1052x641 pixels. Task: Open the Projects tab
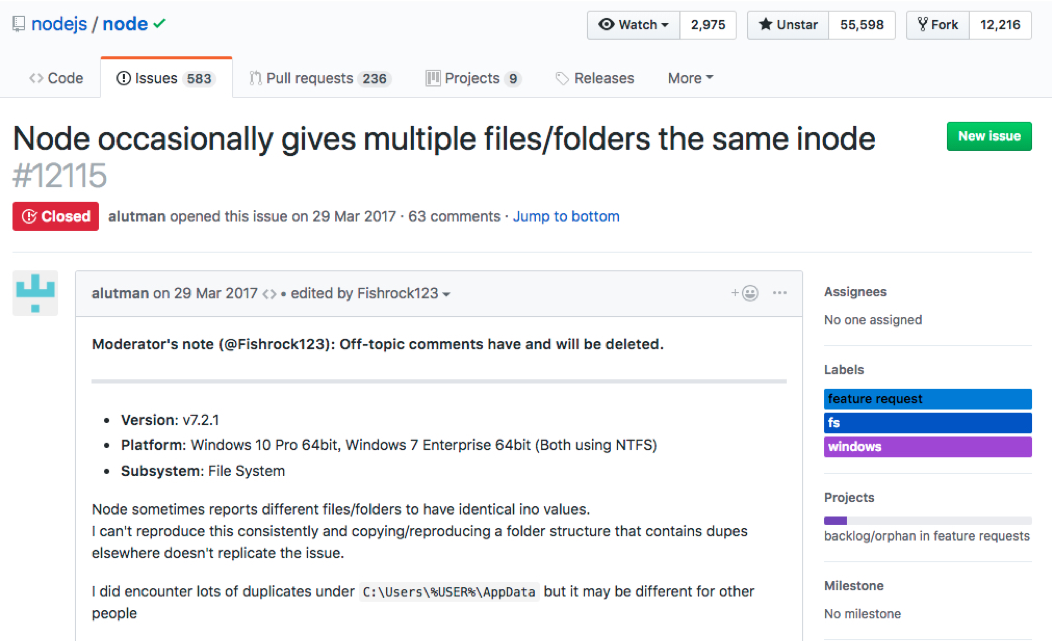(x=473, y=79)
